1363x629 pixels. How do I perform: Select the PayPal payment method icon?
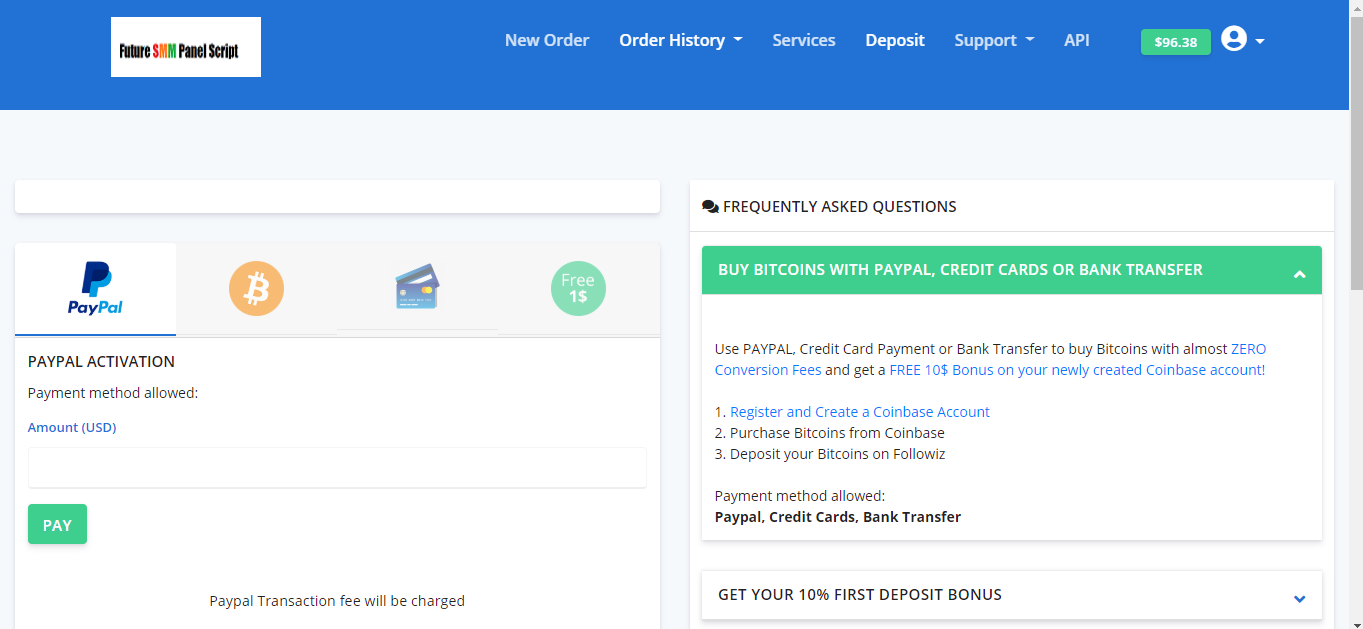point(95,288)
